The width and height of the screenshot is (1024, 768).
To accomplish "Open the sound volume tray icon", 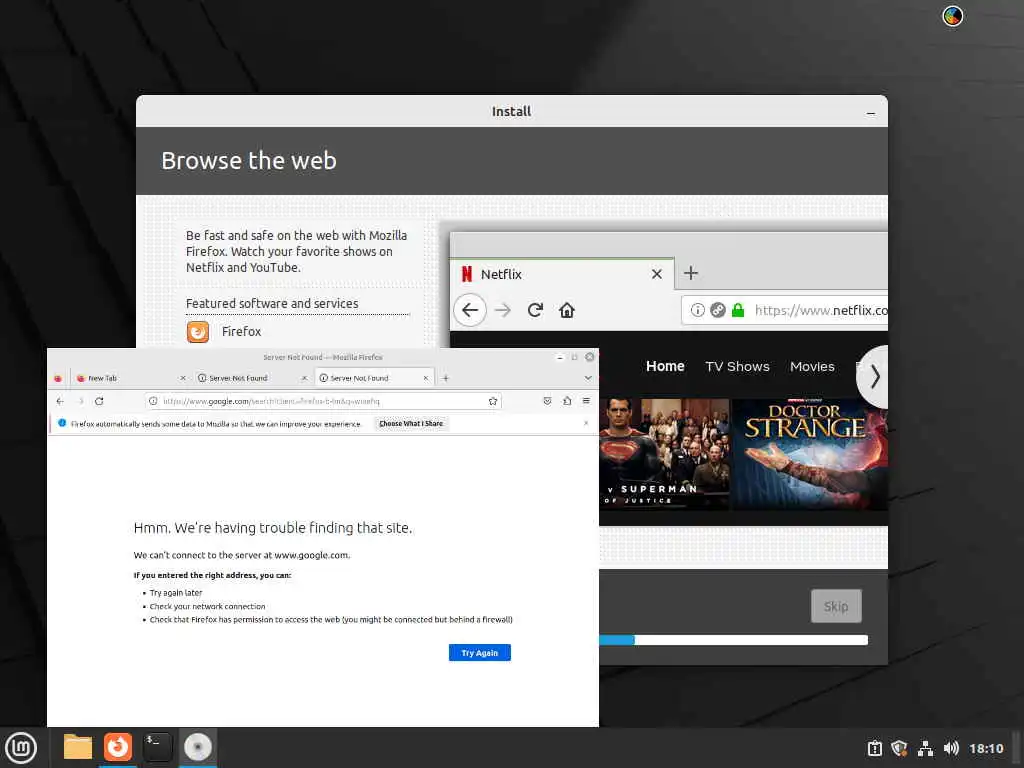I will click(x=951, y=748).
